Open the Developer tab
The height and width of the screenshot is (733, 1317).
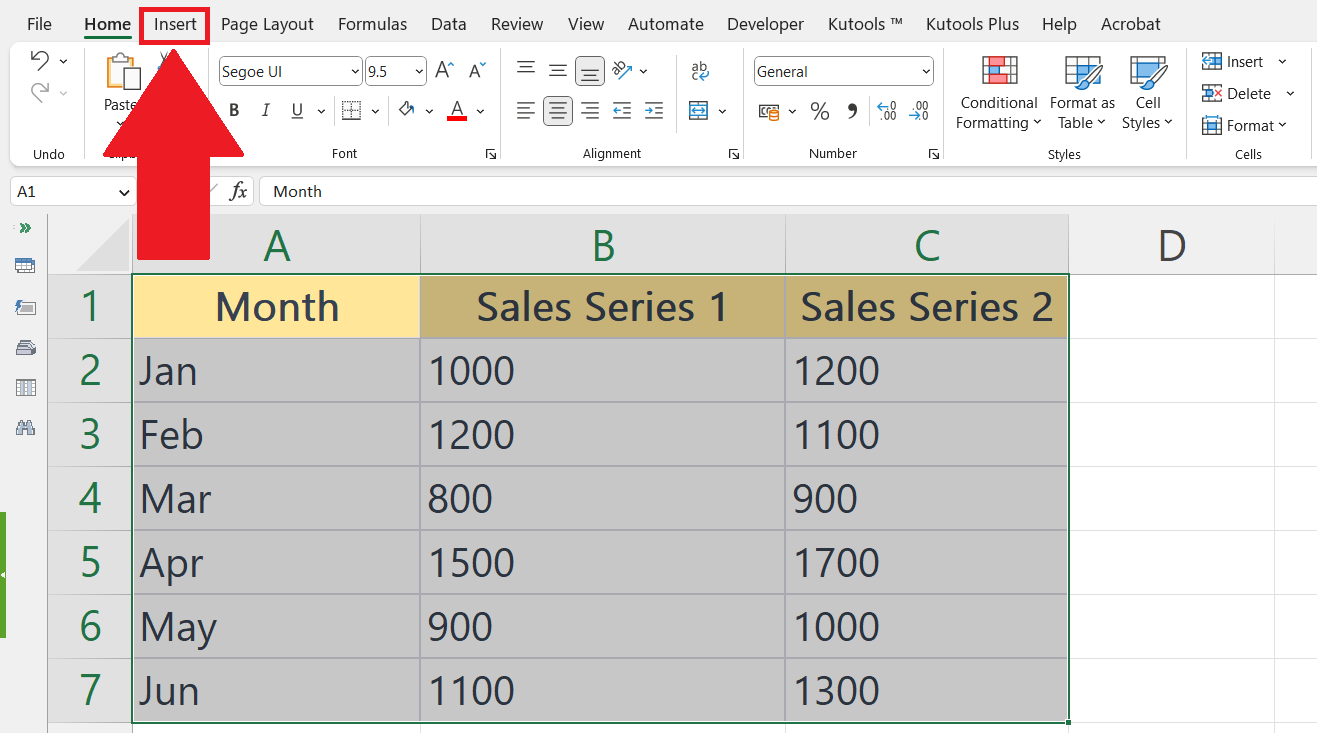pyautogui.click(x=765, y=24)
